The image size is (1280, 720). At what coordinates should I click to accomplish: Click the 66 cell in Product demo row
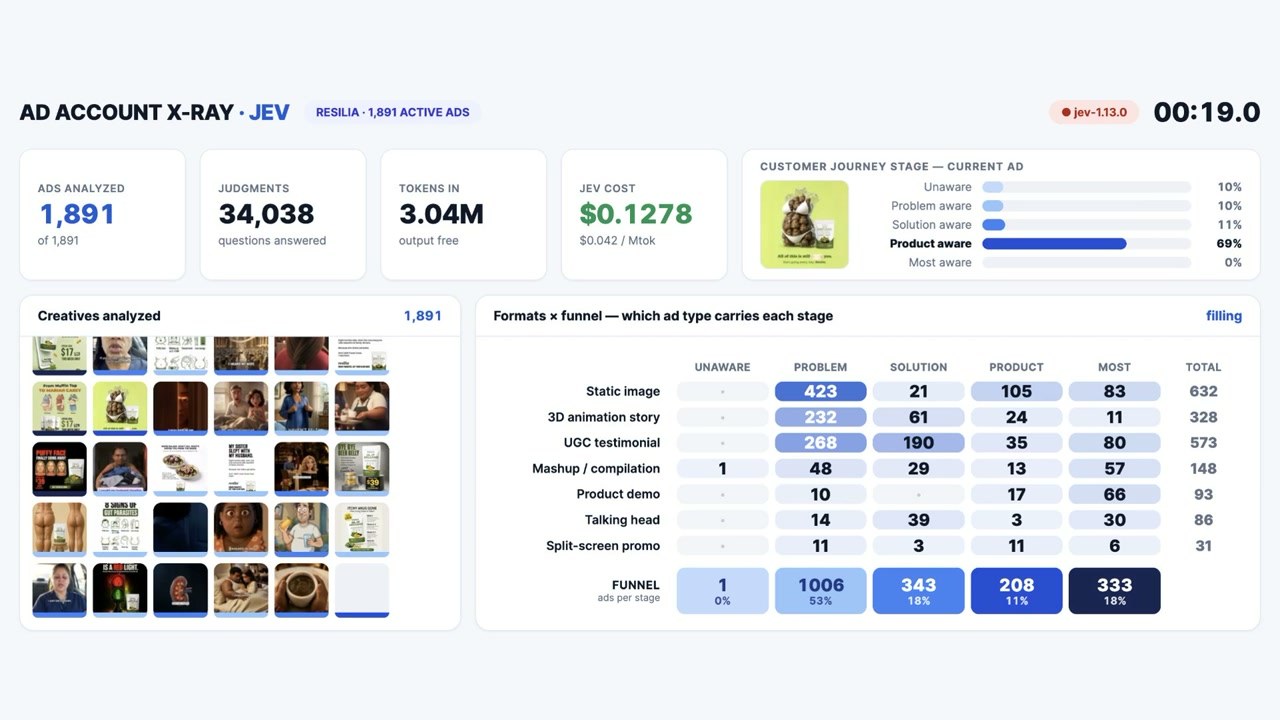pos(1114,494)
